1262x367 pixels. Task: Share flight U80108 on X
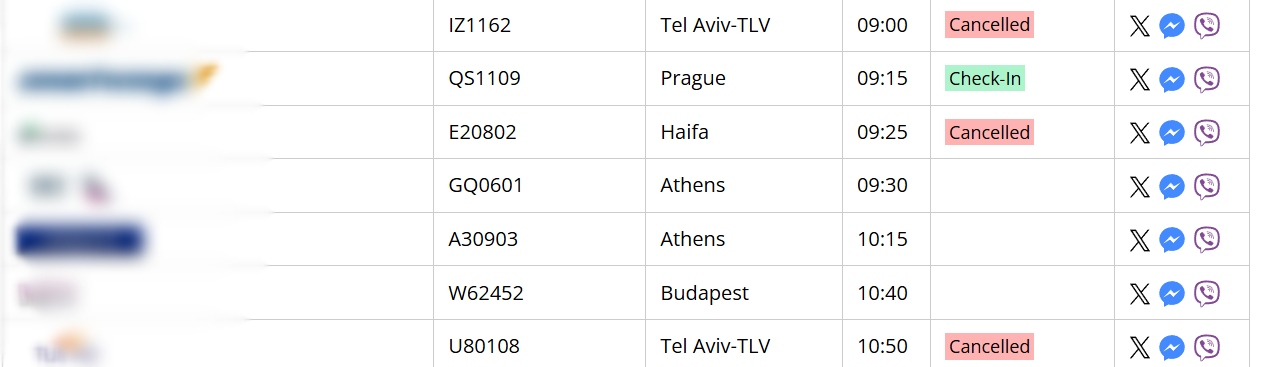[1139, 347]
